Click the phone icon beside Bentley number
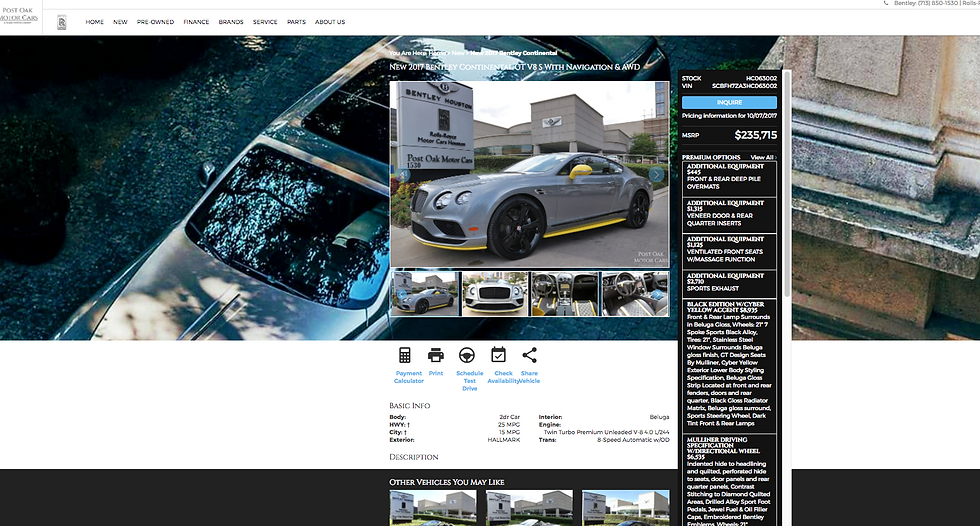980x526 pixels. pyautogui.click(x=886, y=3)
